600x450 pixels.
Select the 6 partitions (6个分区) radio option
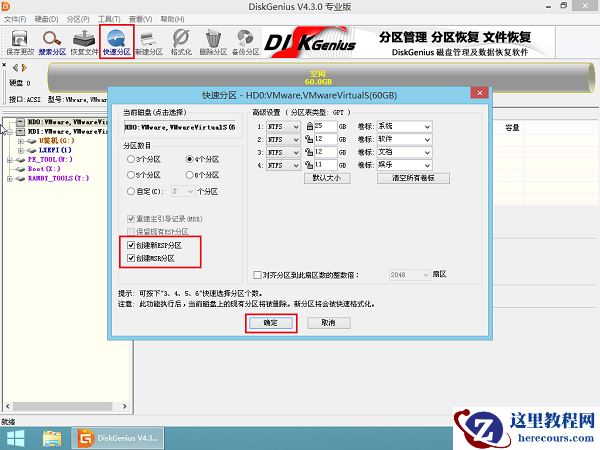pyautogui.click(x=189, y=175)
